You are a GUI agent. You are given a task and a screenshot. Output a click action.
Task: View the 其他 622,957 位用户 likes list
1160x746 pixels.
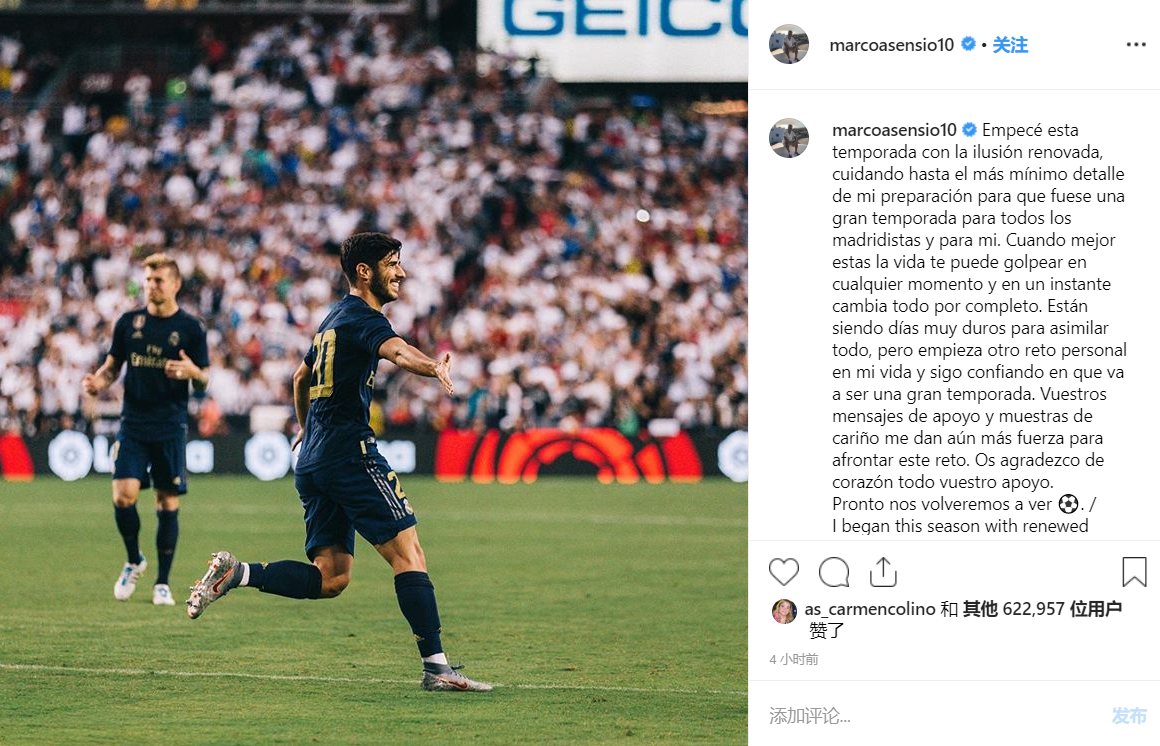point(1042,609)
